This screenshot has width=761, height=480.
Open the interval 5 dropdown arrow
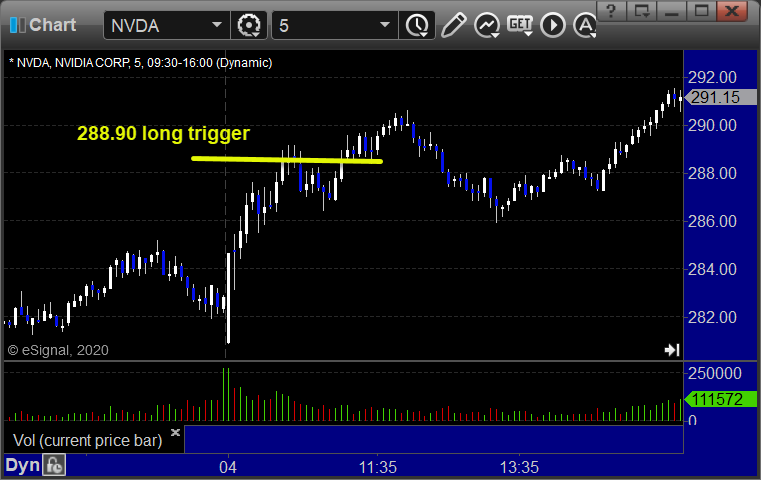[x=385, y=25]
